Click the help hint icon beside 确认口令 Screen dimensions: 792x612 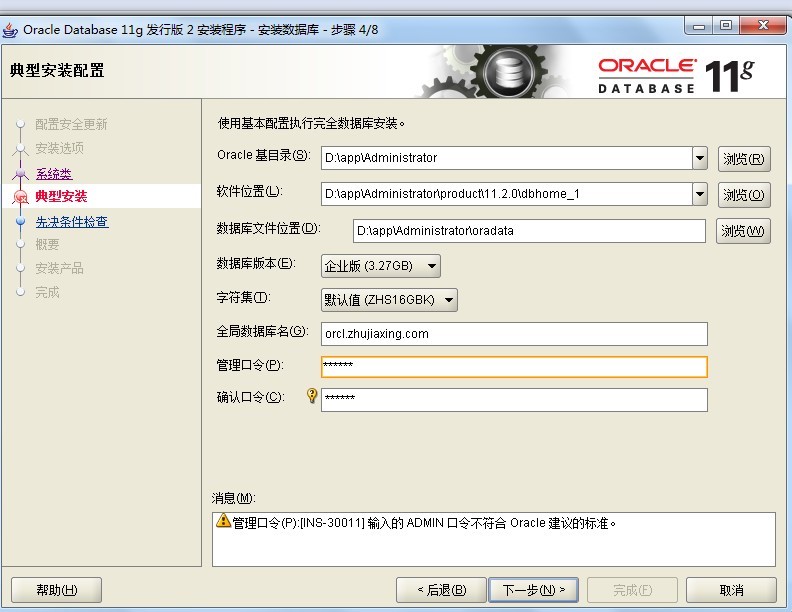[312, 395]
